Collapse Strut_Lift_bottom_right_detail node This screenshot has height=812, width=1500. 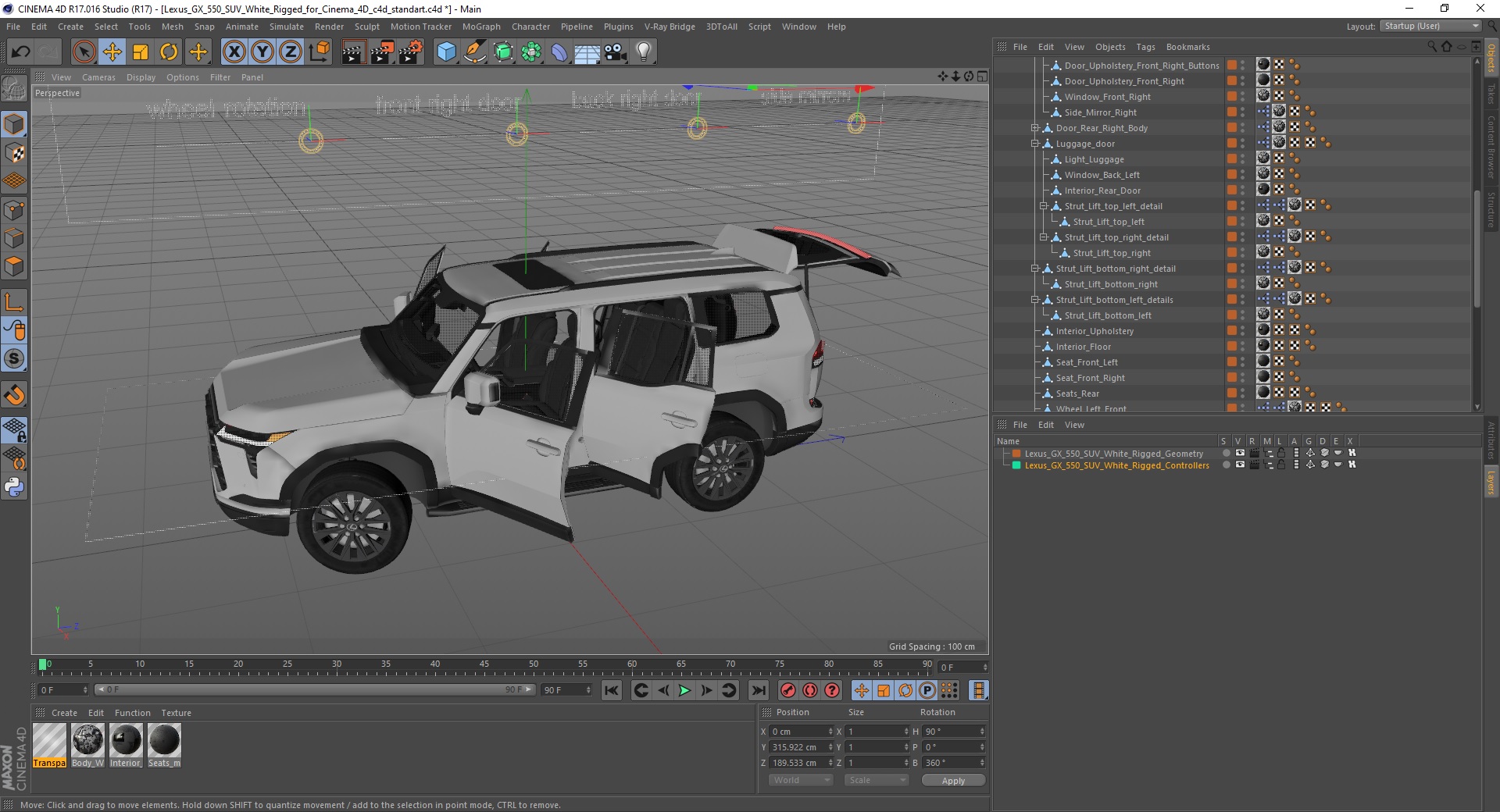[1034, 269]
